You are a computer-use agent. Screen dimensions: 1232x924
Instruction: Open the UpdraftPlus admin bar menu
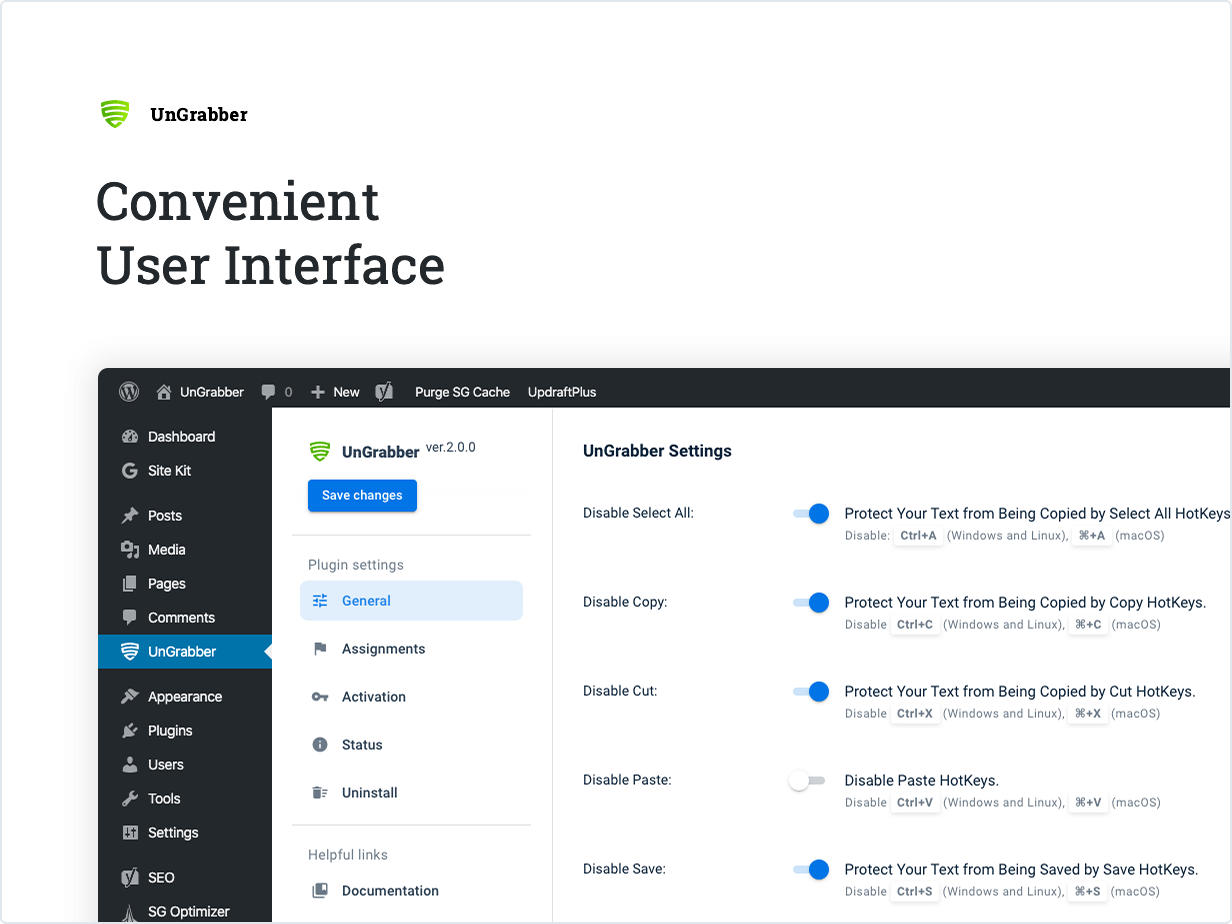561,392
